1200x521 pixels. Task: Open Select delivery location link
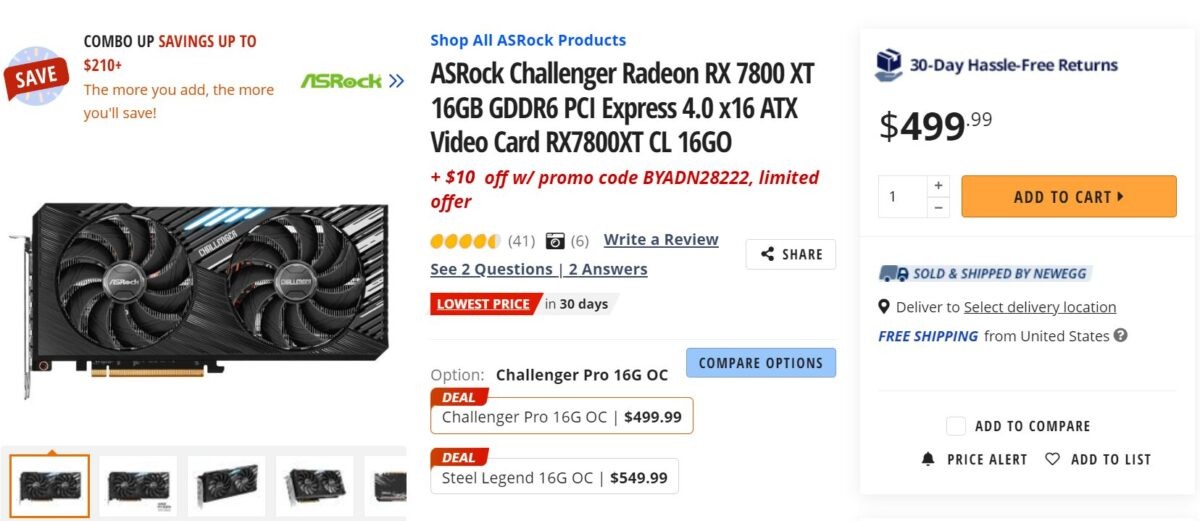tap(1039, 307)
